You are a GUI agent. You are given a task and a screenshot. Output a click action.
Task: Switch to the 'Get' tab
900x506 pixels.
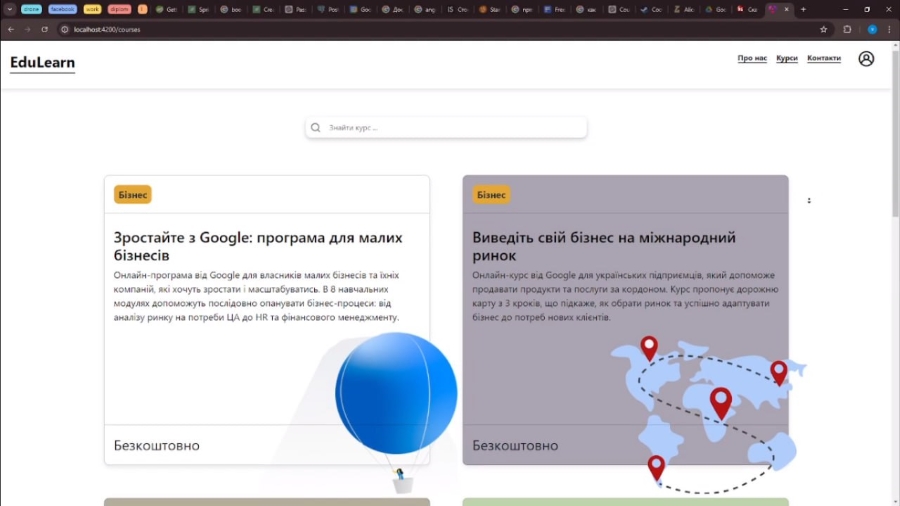coord(166,9)
